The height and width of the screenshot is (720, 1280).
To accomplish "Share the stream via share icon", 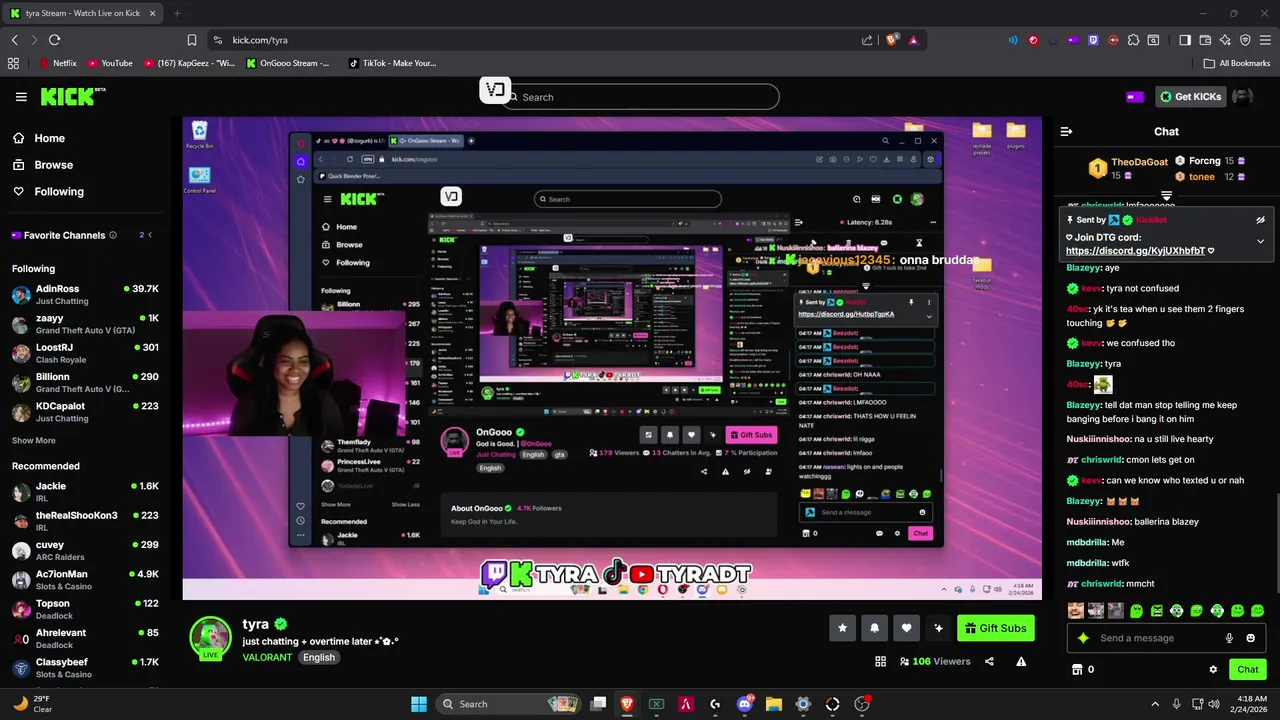I will [x=989, y=661].
